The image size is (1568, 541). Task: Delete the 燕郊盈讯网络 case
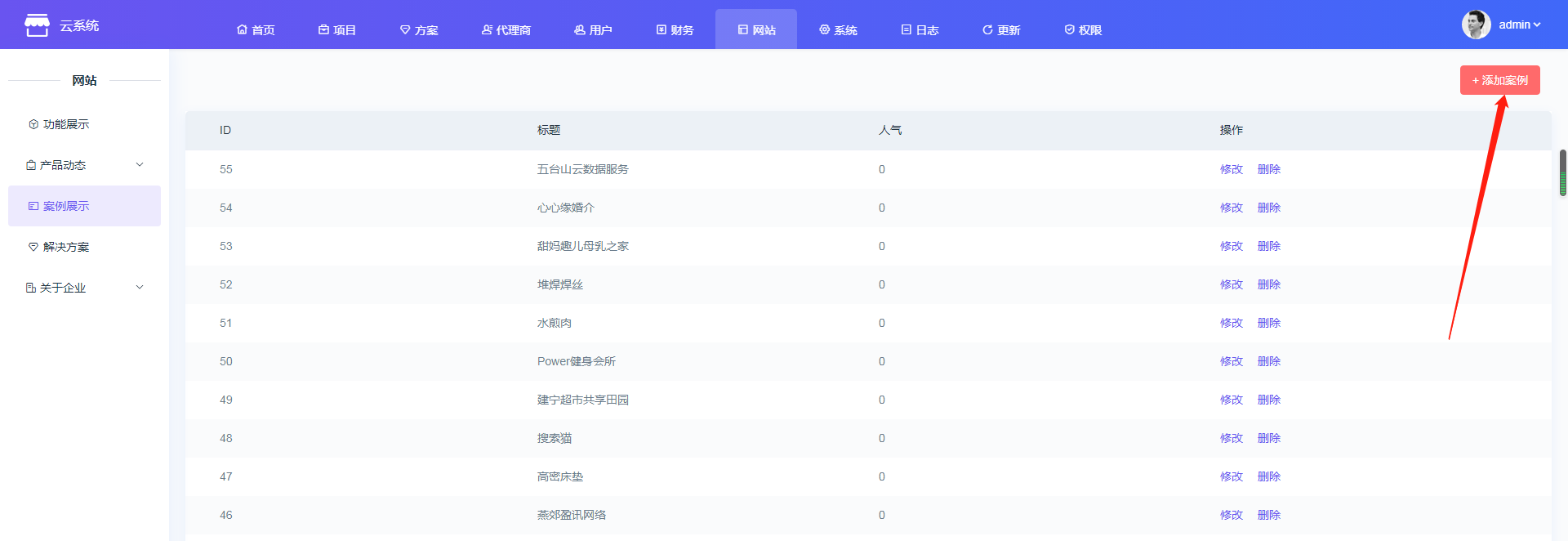point(1269,515)
